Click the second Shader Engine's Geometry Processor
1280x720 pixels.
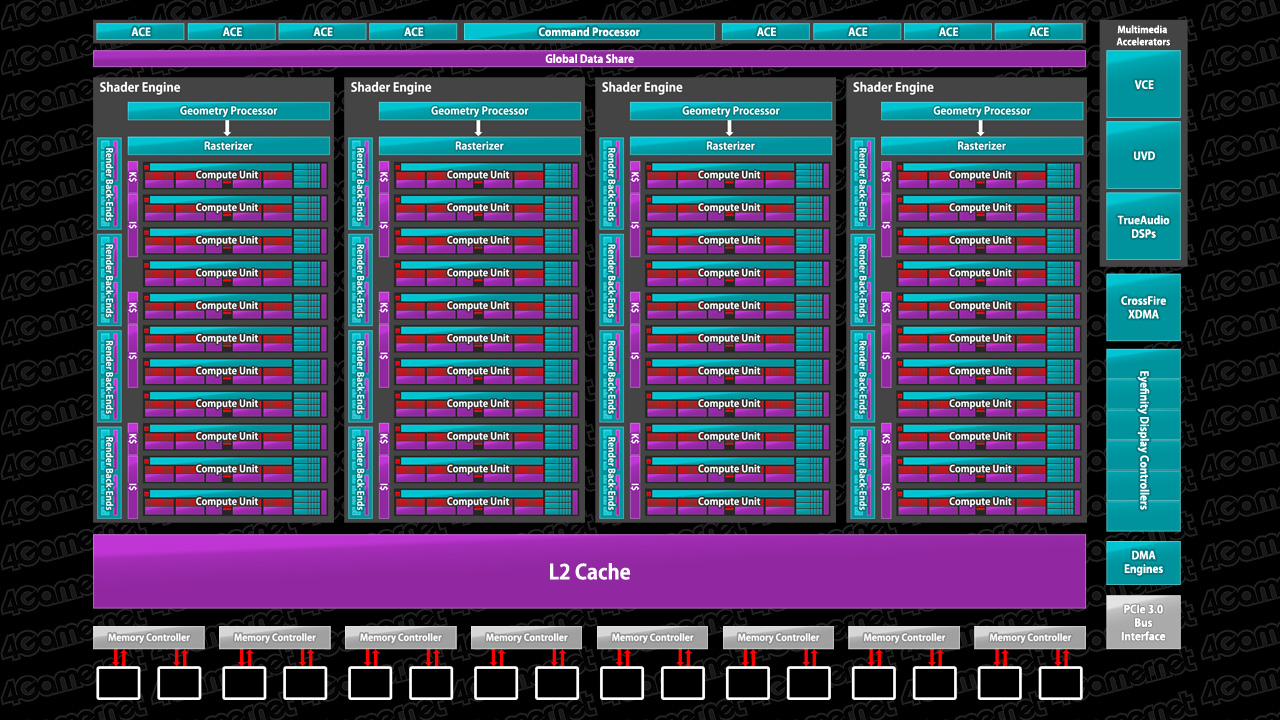click(x=479, y=111)
